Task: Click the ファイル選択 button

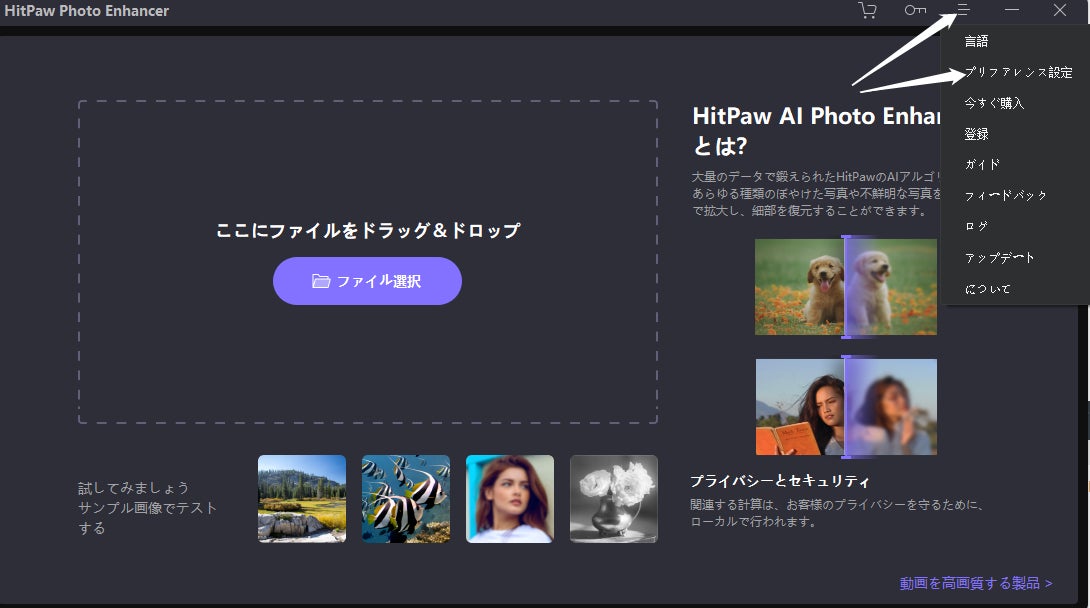Action: click(367, 281)
